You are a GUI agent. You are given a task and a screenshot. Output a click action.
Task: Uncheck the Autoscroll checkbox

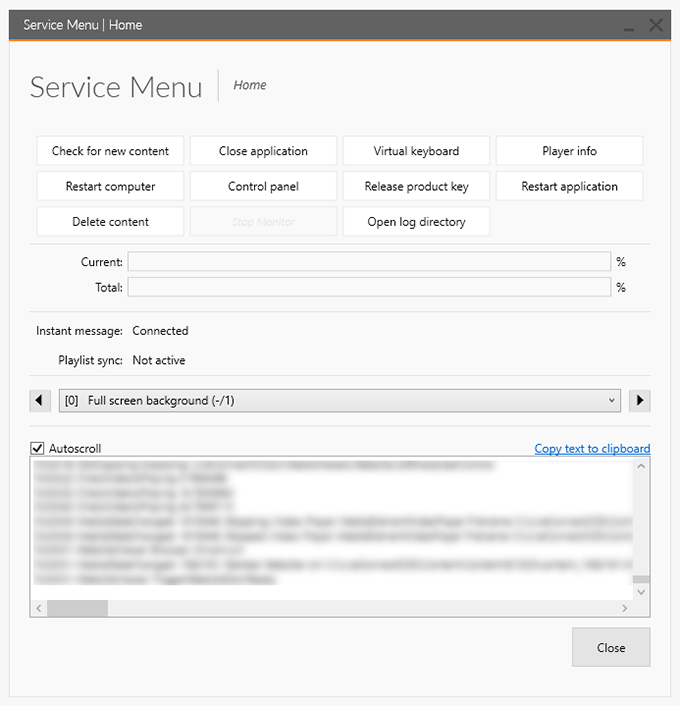click(x=38, y=449)
